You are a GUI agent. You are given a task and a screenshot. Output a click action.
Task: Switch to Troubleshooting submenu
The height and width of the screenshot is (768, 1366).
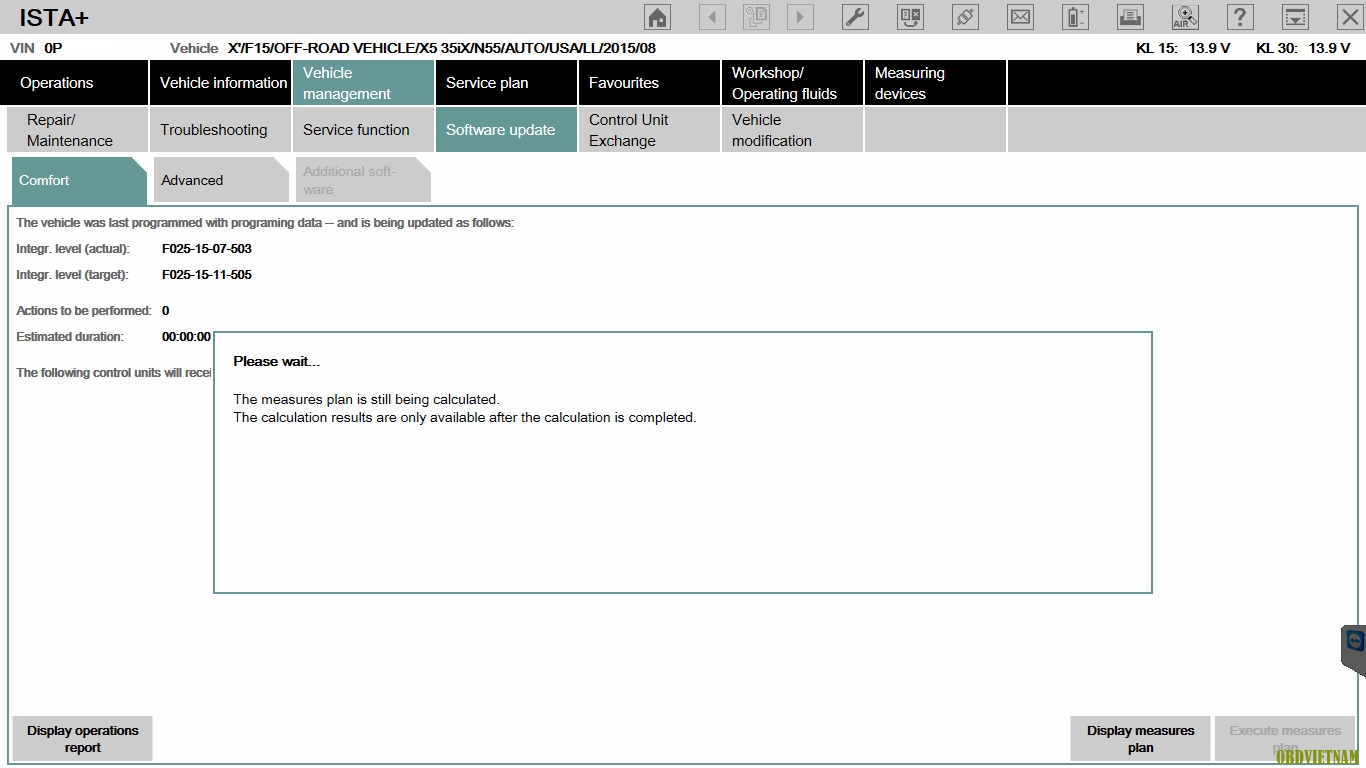pyautogui.click(x=221, y=130)
